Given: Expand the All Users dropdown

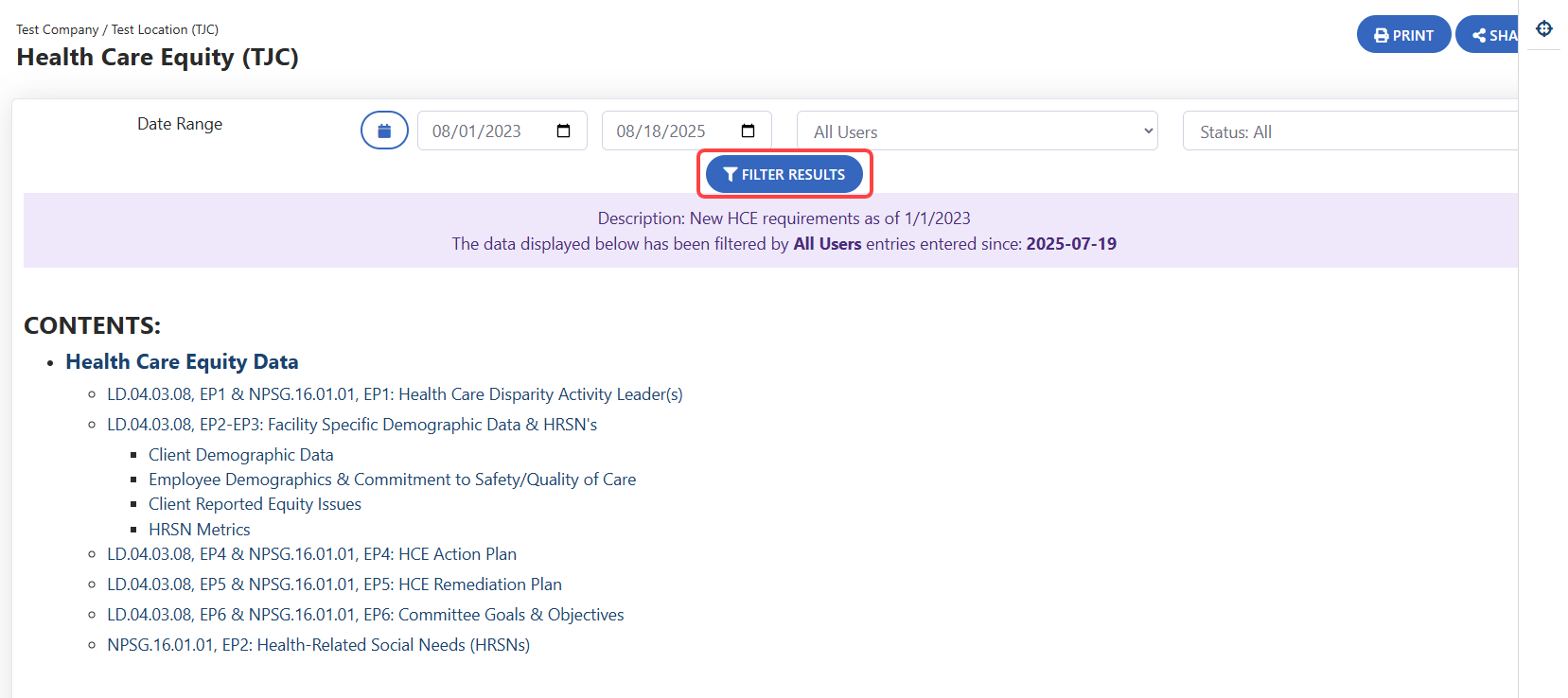Looking at the screenshot, I should tap(977, 131).
